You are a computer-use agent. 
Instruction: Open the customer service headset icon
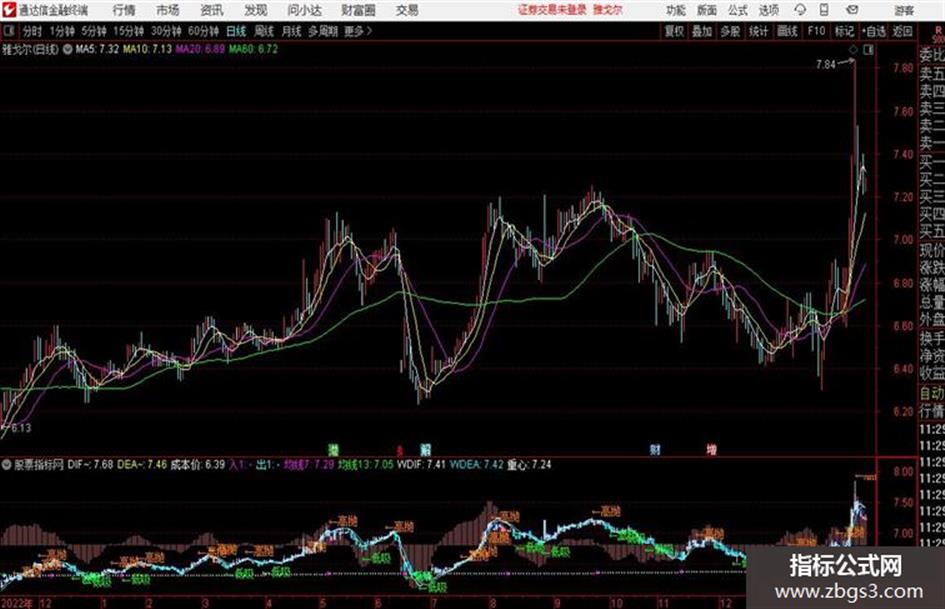(800, 10)
